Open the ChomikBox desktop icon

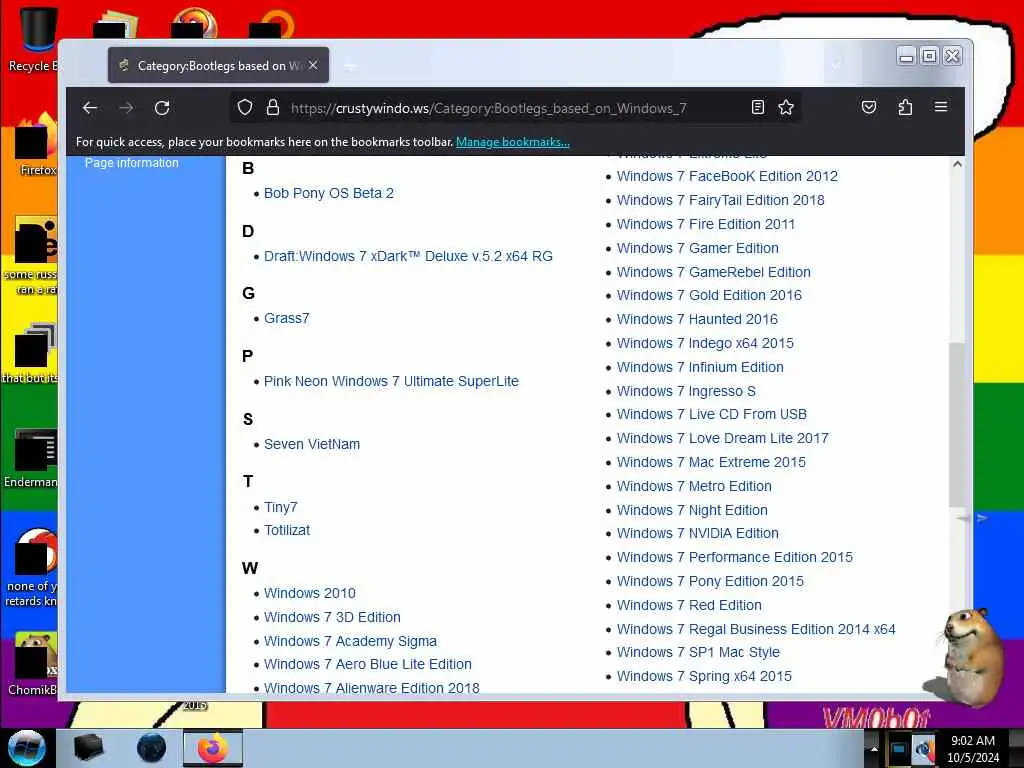[x=33, y=664]
